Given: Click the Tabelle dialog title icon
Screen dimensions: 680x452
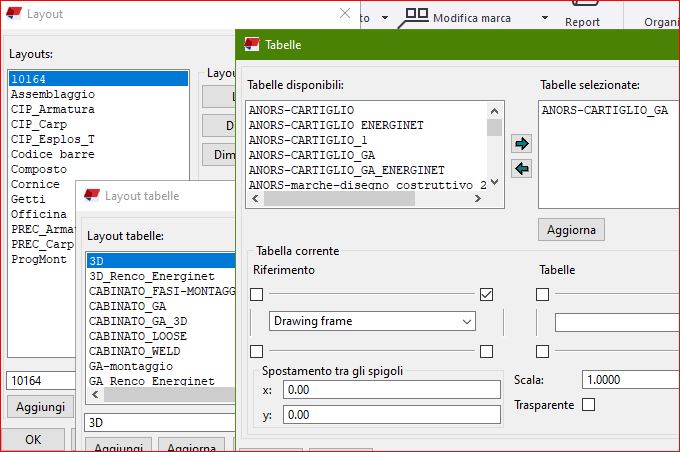Looking at the screenshot, I should (251, 45).
